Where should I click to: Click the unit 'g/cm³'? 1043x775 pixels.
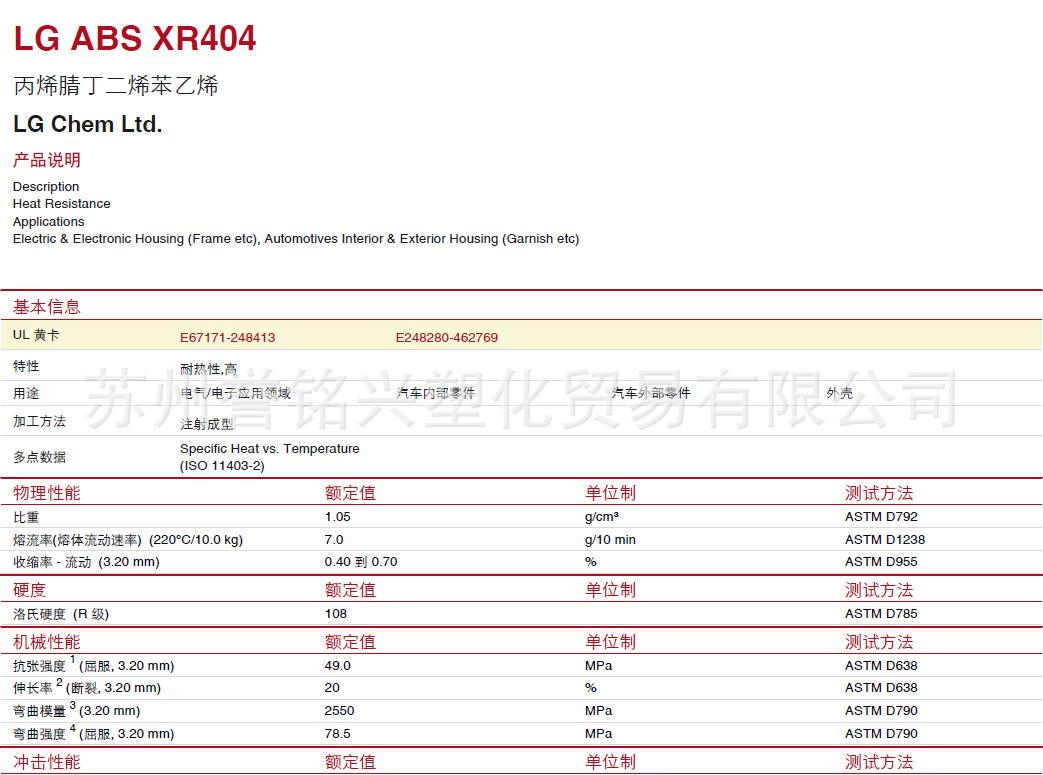pyautogui.click(x=602, y=517)
